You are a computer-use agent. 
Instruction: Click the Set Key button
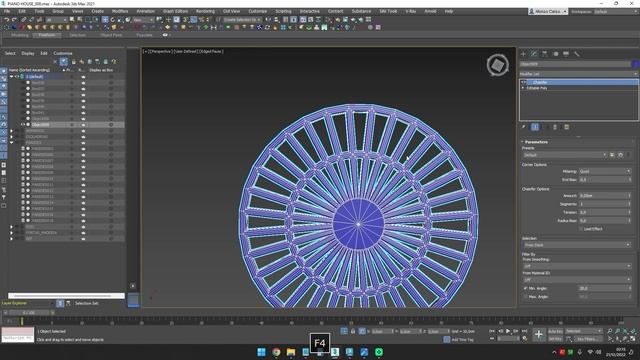click(555, 339)
